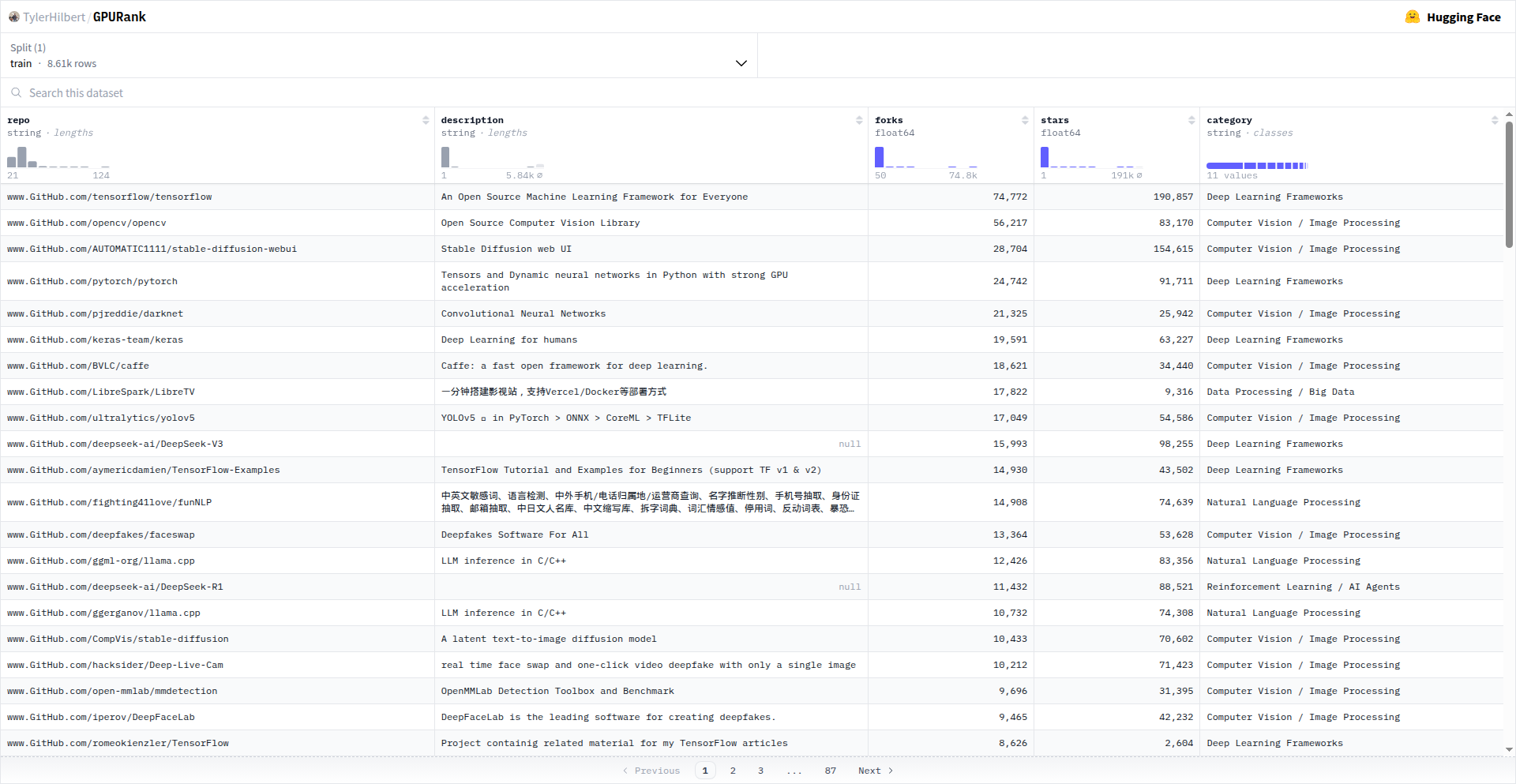The height and width of the screenshot is (784, 1516).
Task: Select the hacksider/Deep-Live-Cam repo cell
Action: pos(217,665)
